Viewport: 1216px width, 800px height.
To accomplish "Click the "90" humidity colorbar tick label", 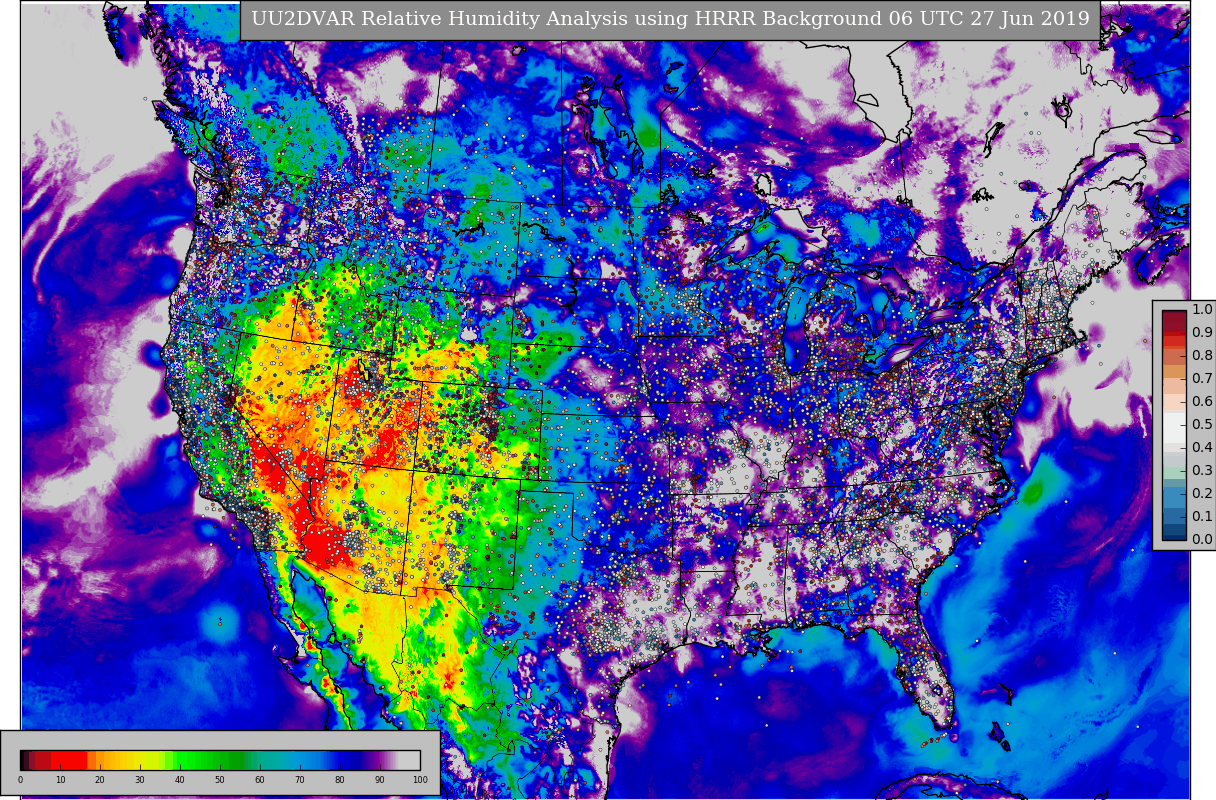I will pyautogui.click(x=380, y=780).
